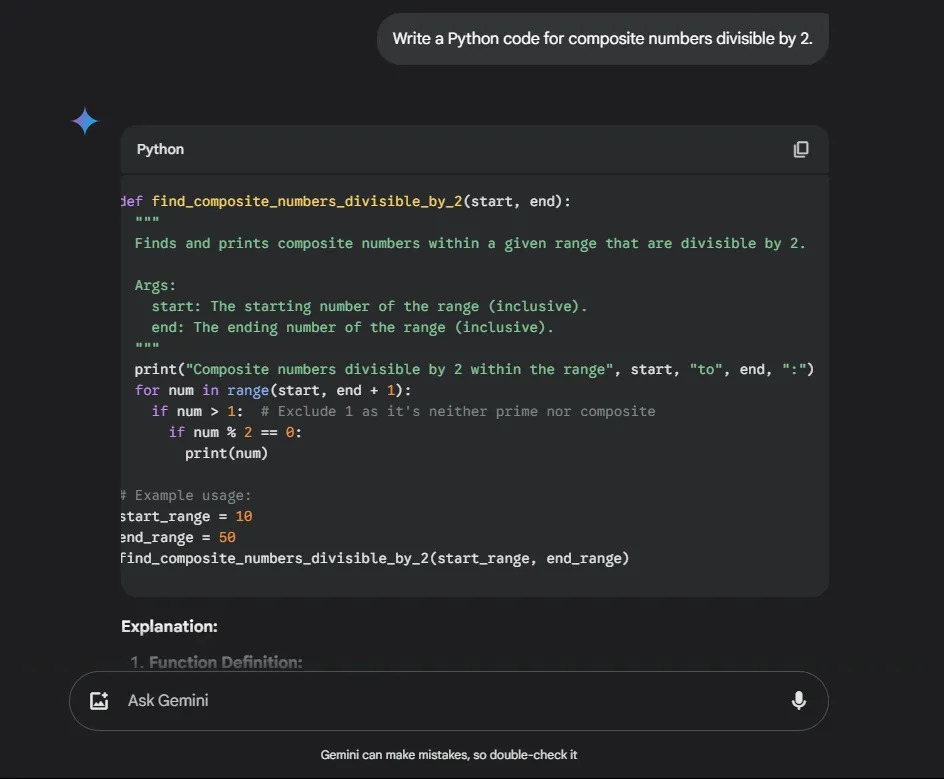
Task: Select the user prompt about composite numbers
Action: pos(603,39)
